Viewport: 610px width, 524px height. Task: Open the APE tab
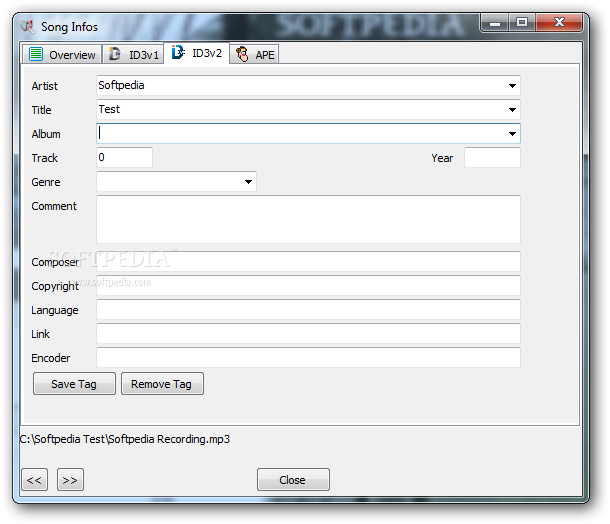(254, 54)
